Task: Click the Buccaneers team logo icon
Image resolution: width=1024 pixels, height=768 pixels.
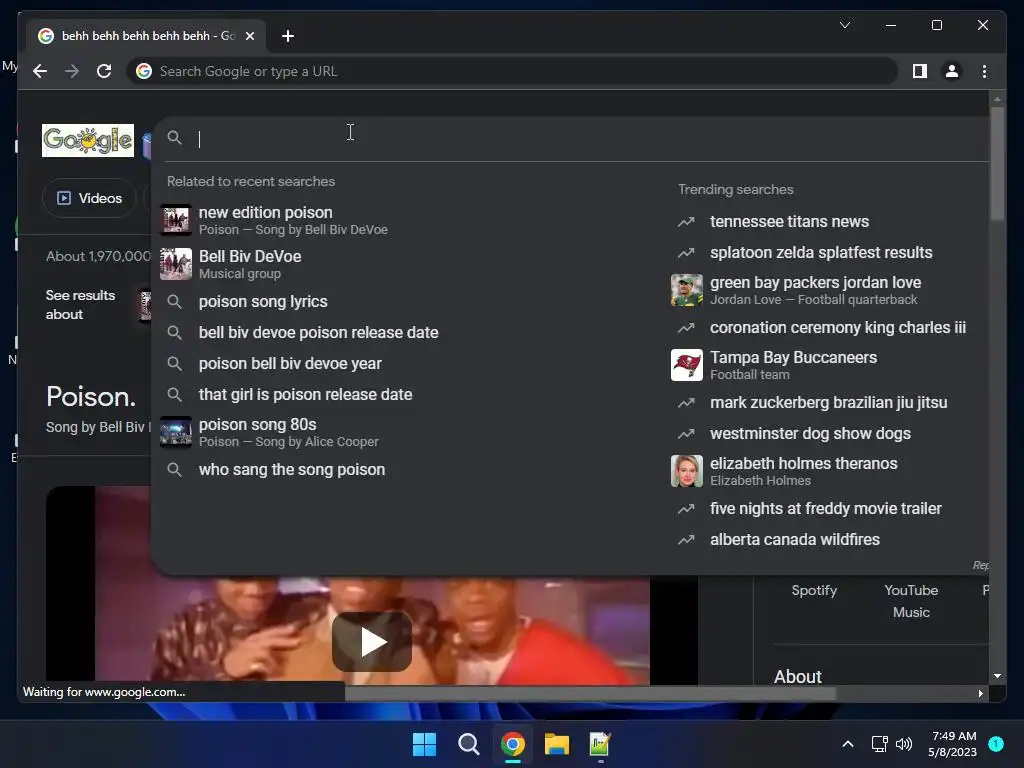Action: [686, 365]
